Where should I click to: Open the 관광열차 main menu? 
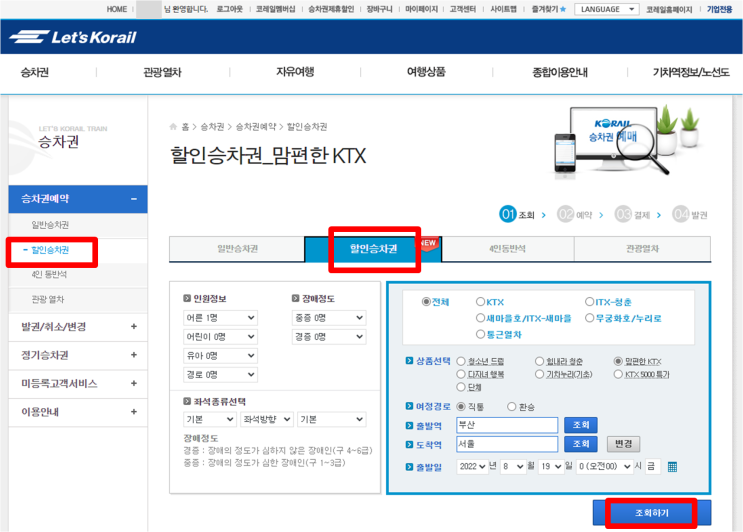(163, 72)
